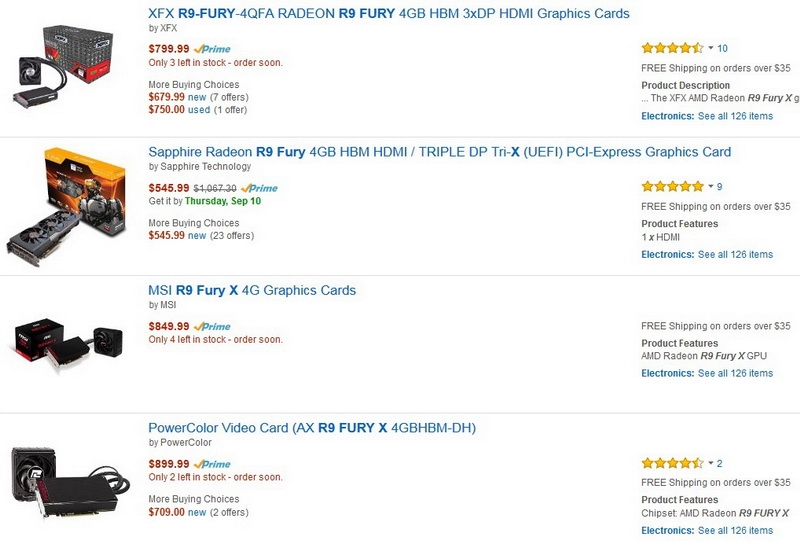Open PowerColor Video Card AX R9 Fury X title
Viewport: 800px width, 552px height.
312,428
